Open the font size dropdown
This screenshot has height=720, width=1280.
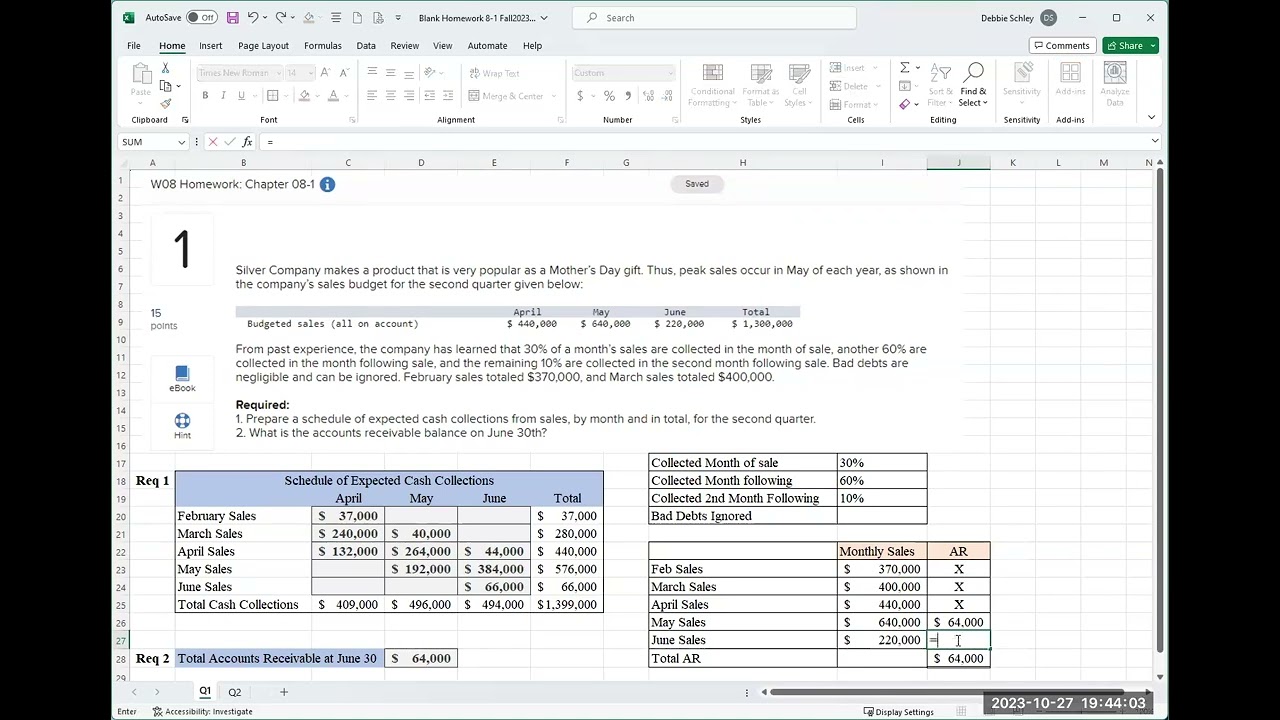pos(310,73)
